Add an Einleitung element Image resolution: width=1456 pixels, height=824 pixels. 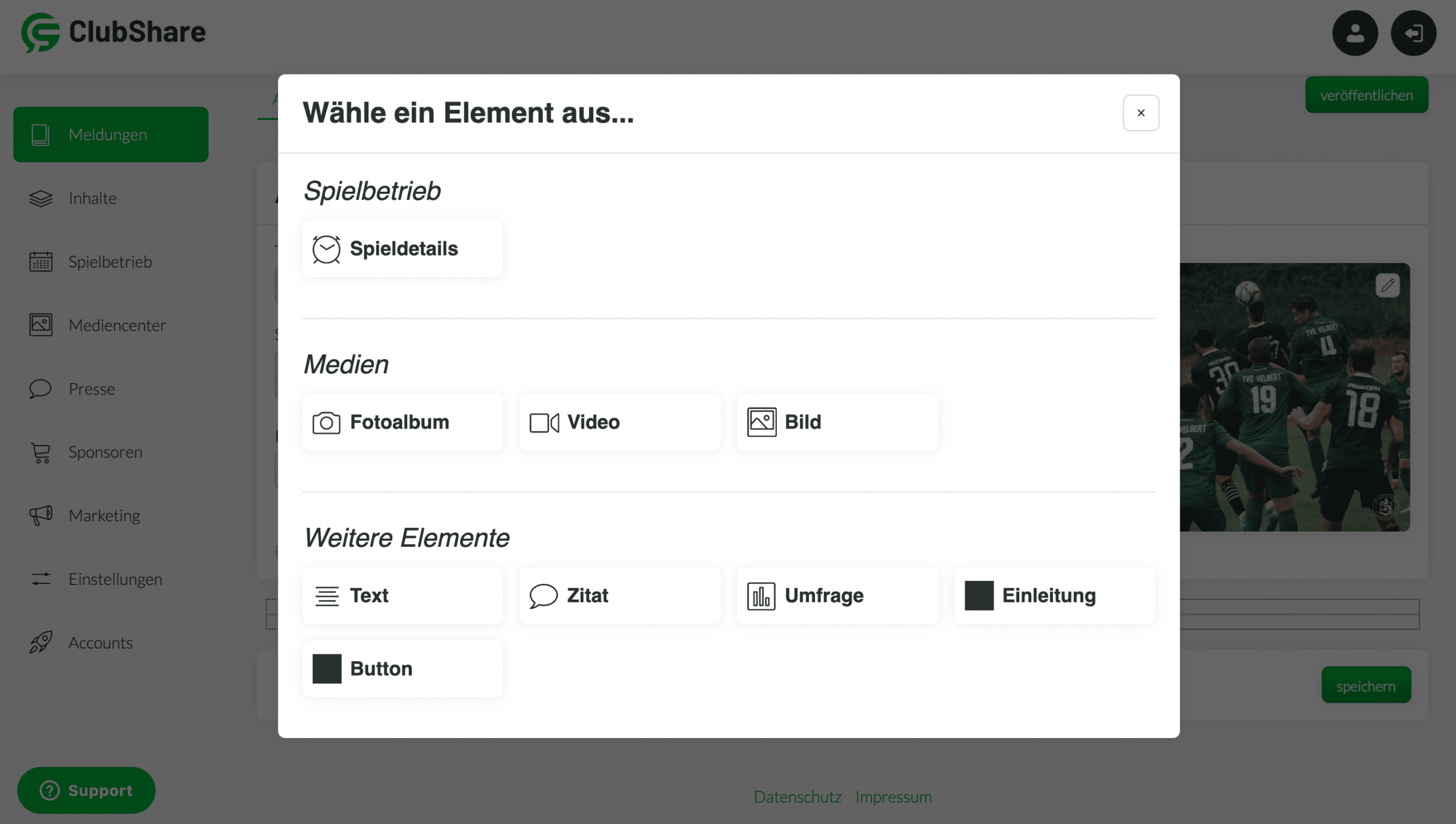click(1055, 595)
